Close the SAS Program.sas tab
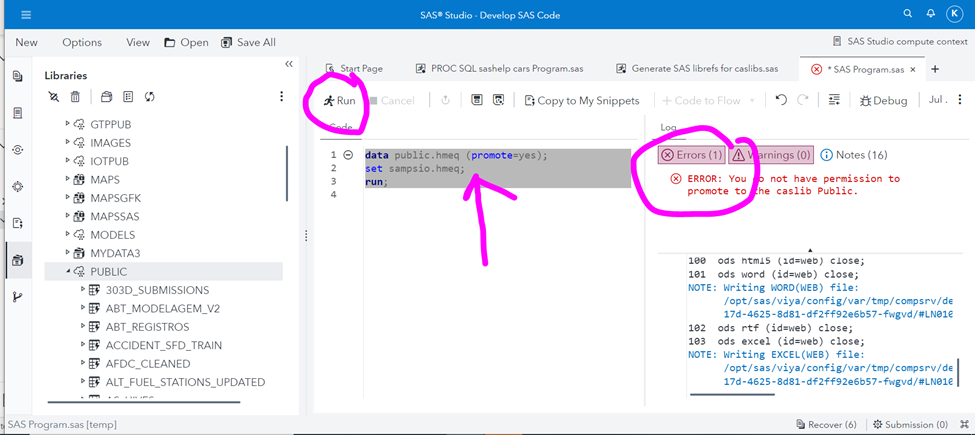Viewport: 975px width, 435px height. 912,70
